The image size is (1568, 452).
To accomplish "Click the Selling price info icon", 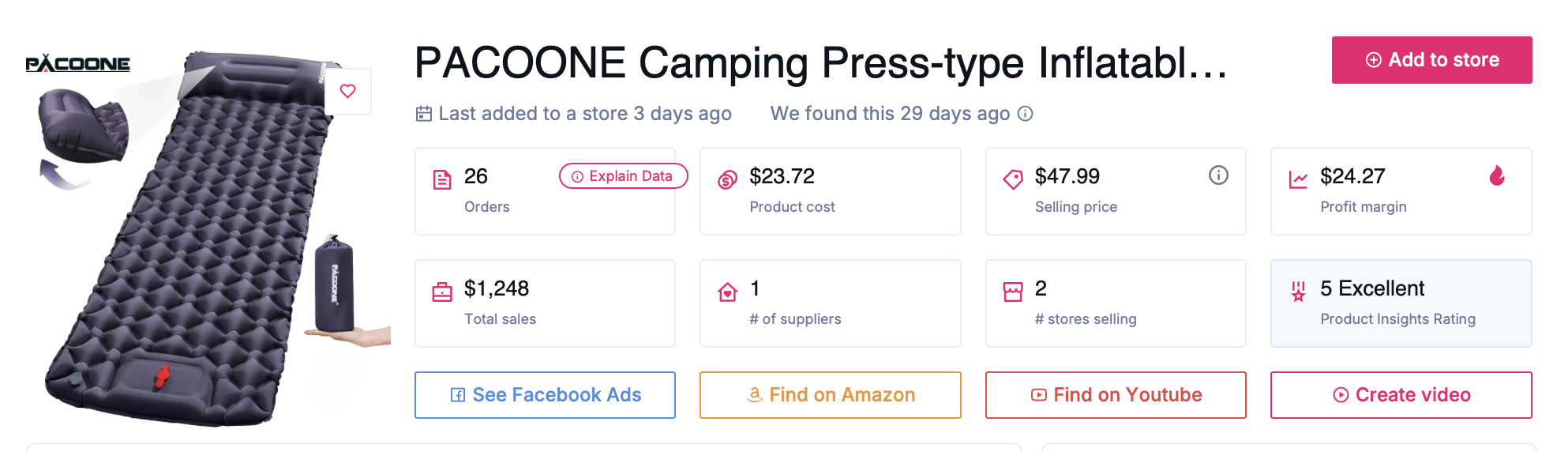I will (1218, 175).
